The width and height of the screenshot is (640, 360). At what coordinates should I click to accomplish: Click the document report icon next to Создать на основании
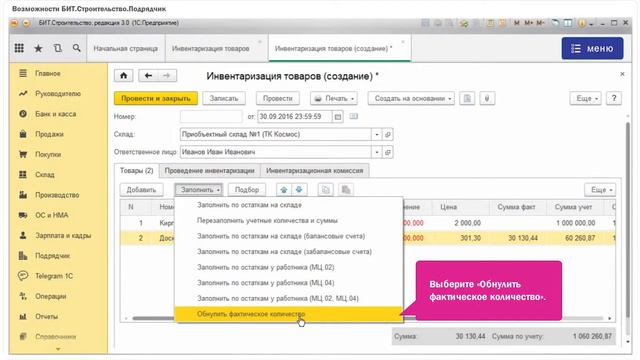467,98
